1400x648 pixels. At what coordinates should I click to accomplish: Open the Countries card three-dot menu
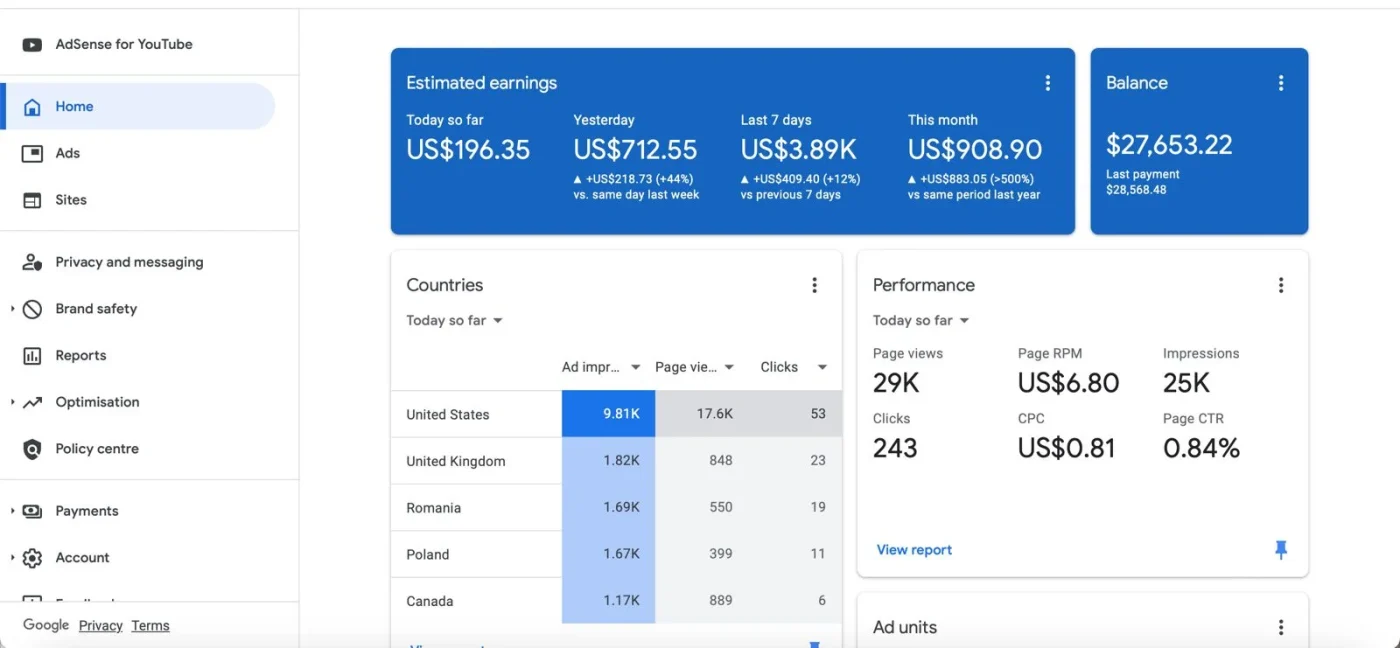(x=814, y=285)
